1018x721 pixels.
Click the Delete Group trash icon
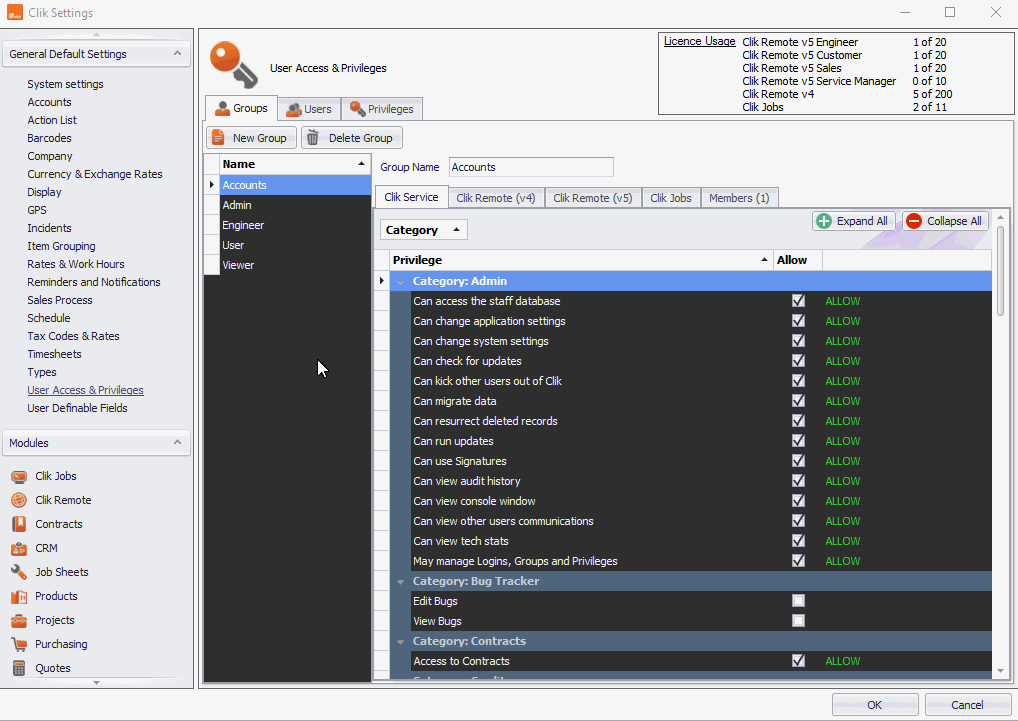[x=313, y=138]
